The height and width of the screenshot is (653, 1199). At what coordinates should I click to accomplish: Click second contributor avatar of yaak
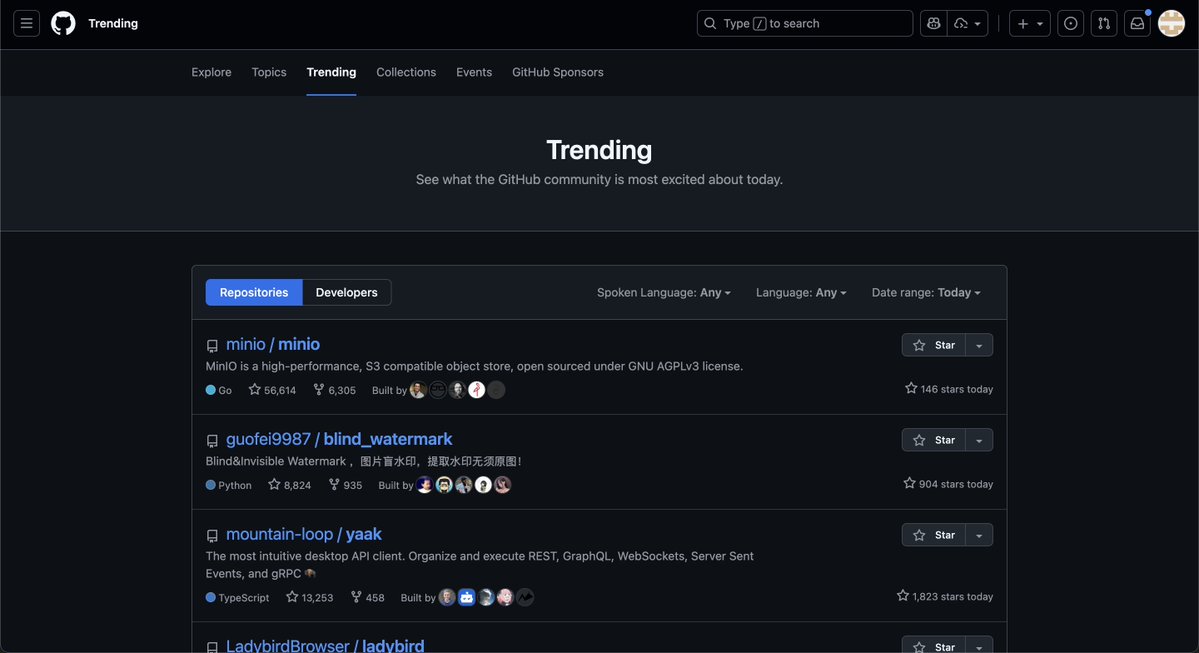[x=466, y=597]
